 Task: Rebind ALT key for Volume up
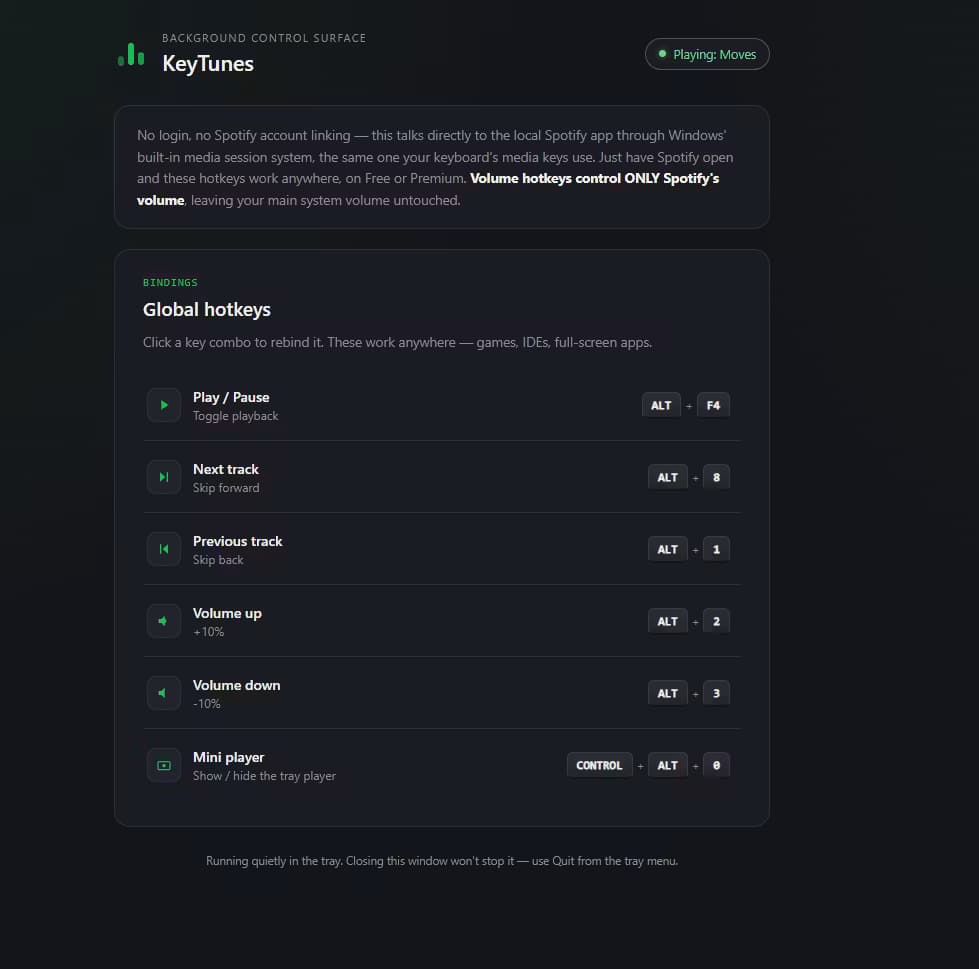667,621
